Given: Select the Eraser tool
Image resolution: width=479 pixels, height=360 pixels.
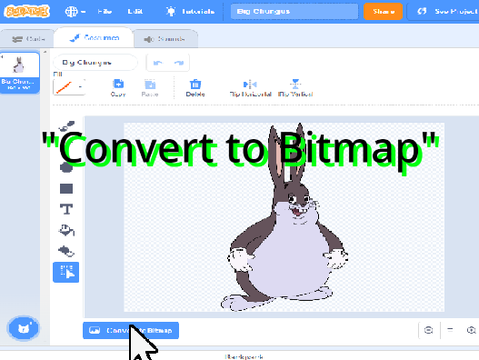Looking at the screenshot, I should click(66, 251).
